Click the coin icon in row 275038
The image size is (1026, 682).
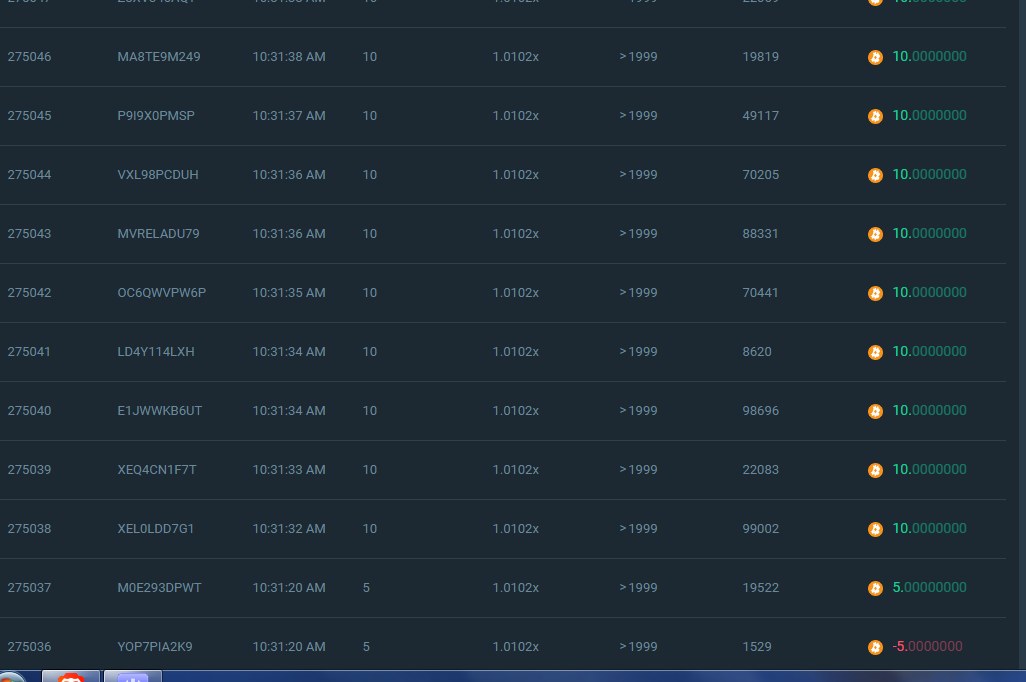pyautogui.click(x=875, y=530)
